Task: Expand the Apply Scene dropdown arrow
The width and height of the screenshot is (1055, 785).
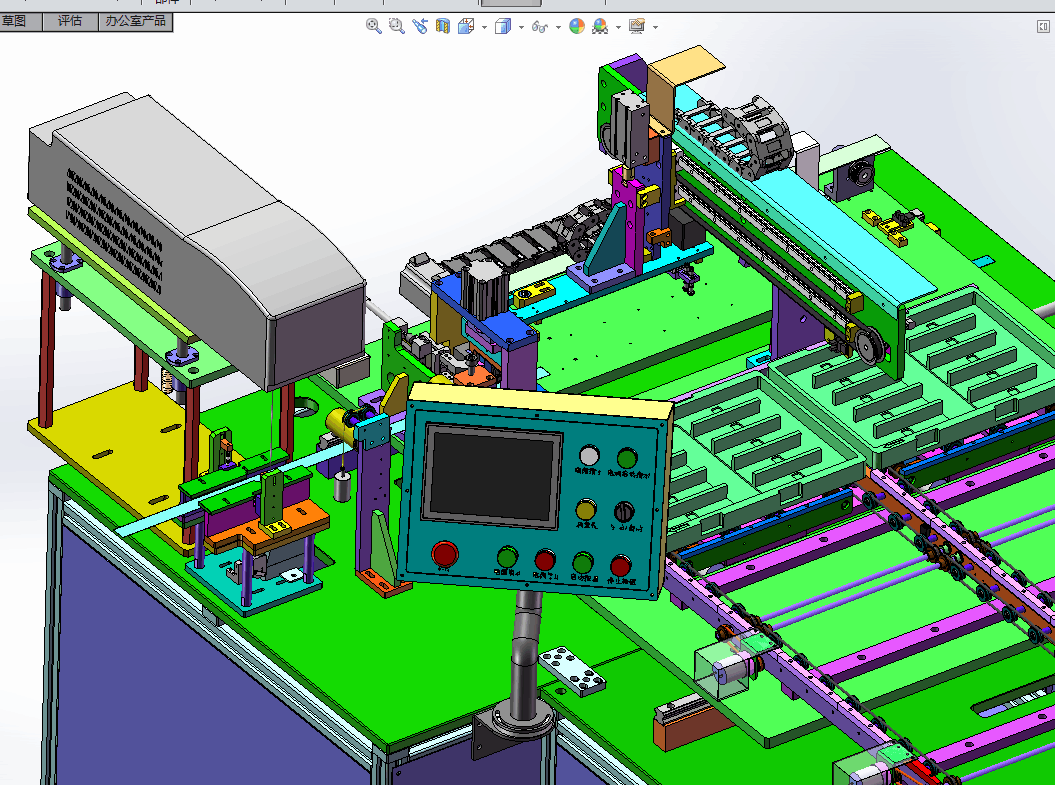Action: point(618,28)
